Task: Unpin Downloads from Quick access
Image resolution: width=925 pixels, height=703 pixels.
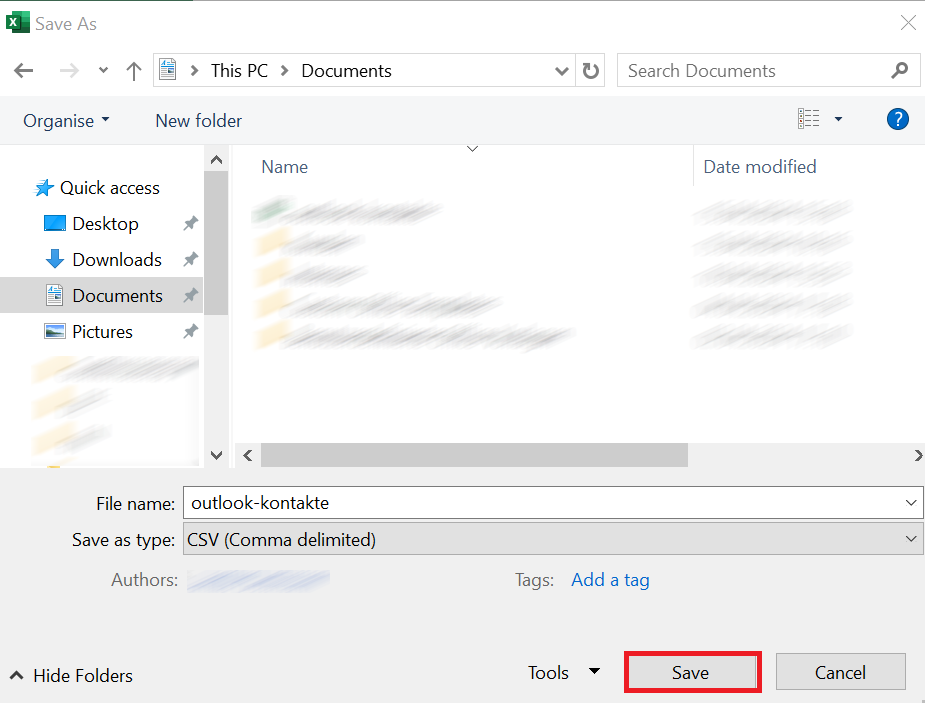Action: (190, 259)
